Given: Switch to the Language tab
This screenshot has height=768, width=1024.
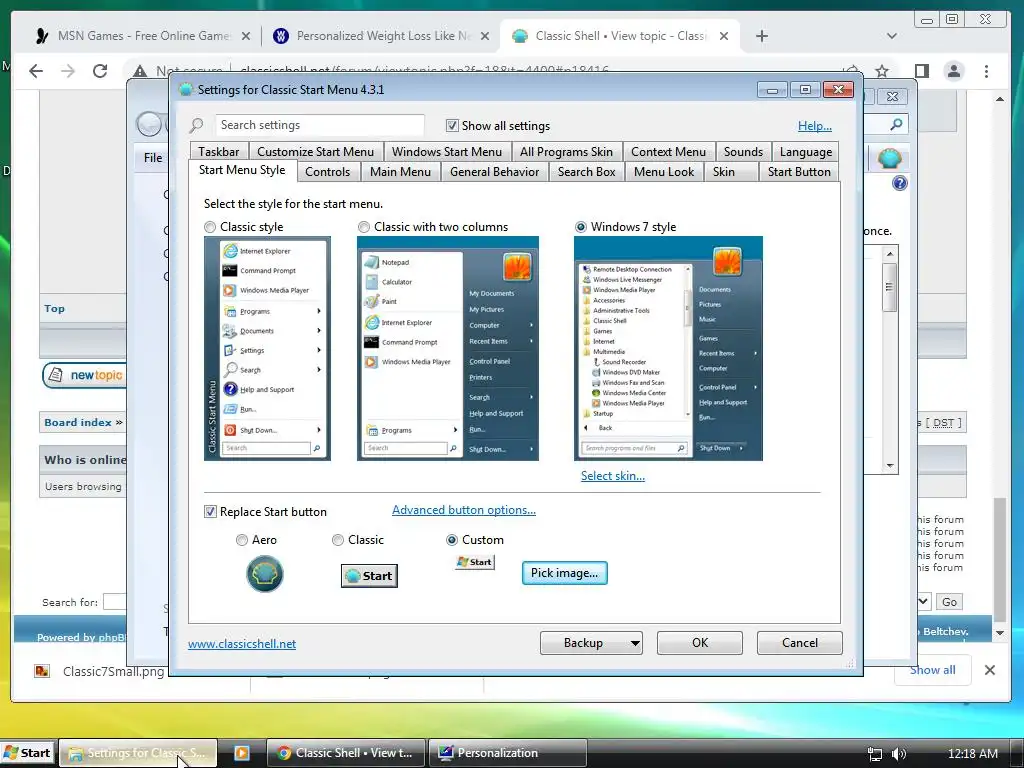Looking at the screenshot, I should click(x=806, y=152).
